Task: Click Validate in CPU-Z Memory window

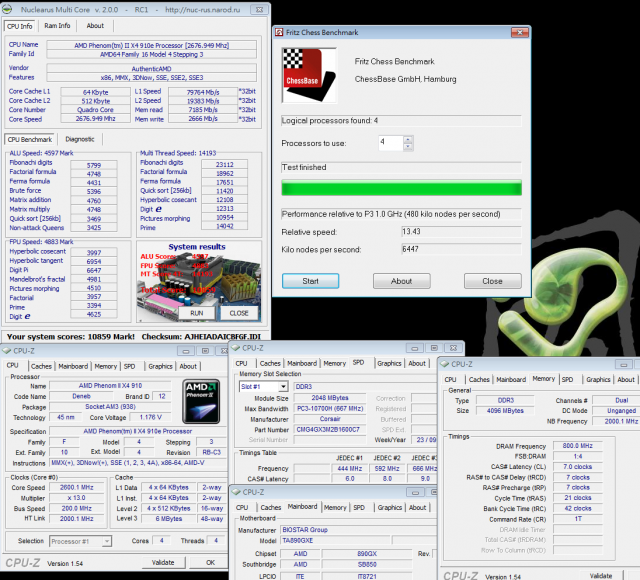Action: (x=601, y=576)
